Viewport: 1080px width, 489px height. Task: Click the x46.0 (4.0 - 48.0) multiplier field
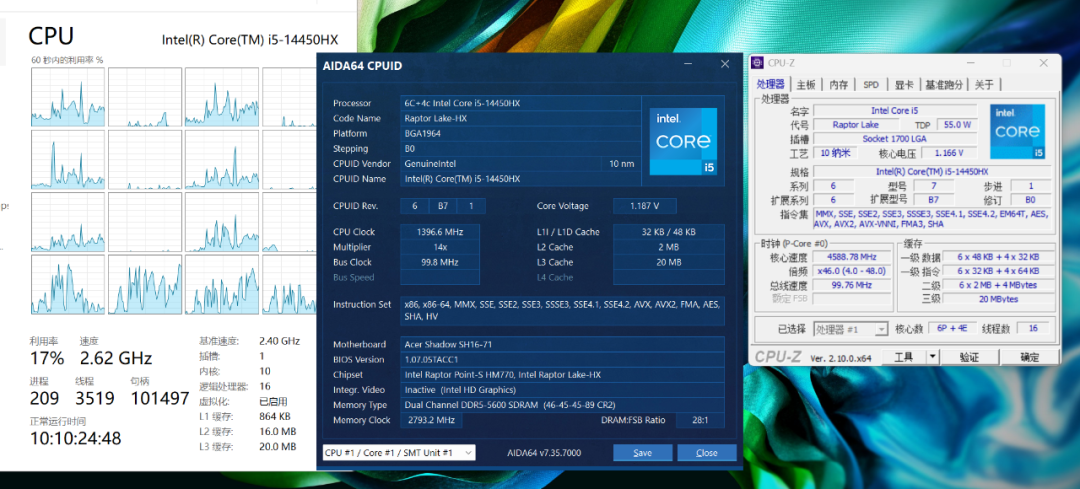852,271
